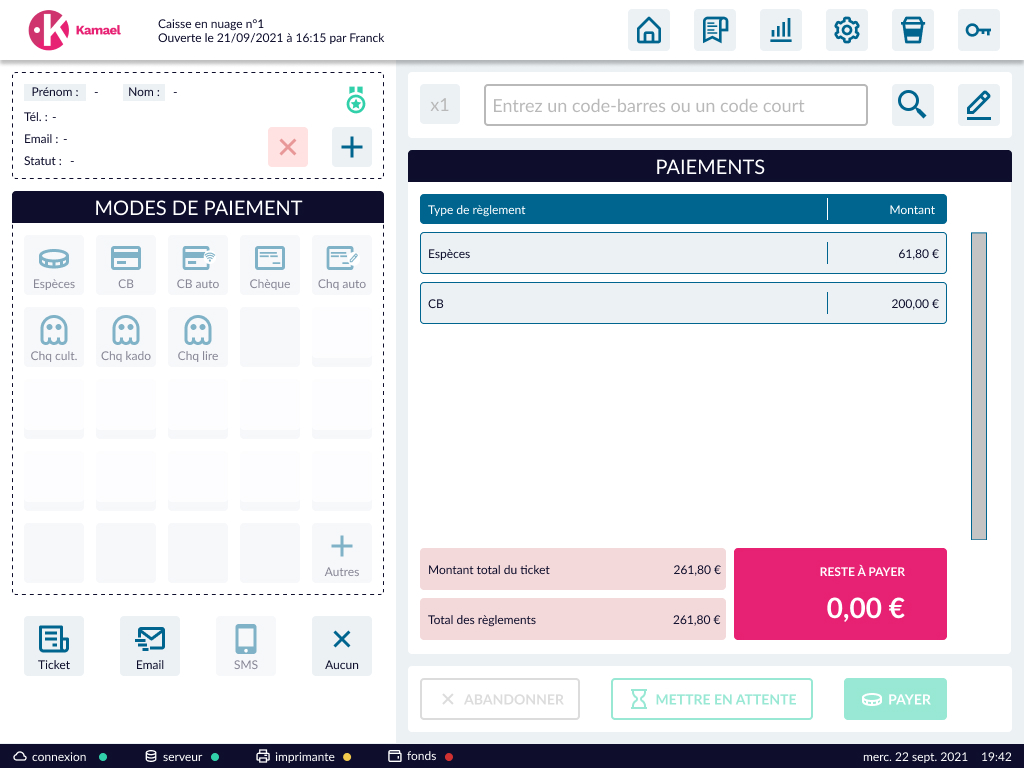Open the home screen icon
This screenshot has width=1024, height=768.
[649, 30]
